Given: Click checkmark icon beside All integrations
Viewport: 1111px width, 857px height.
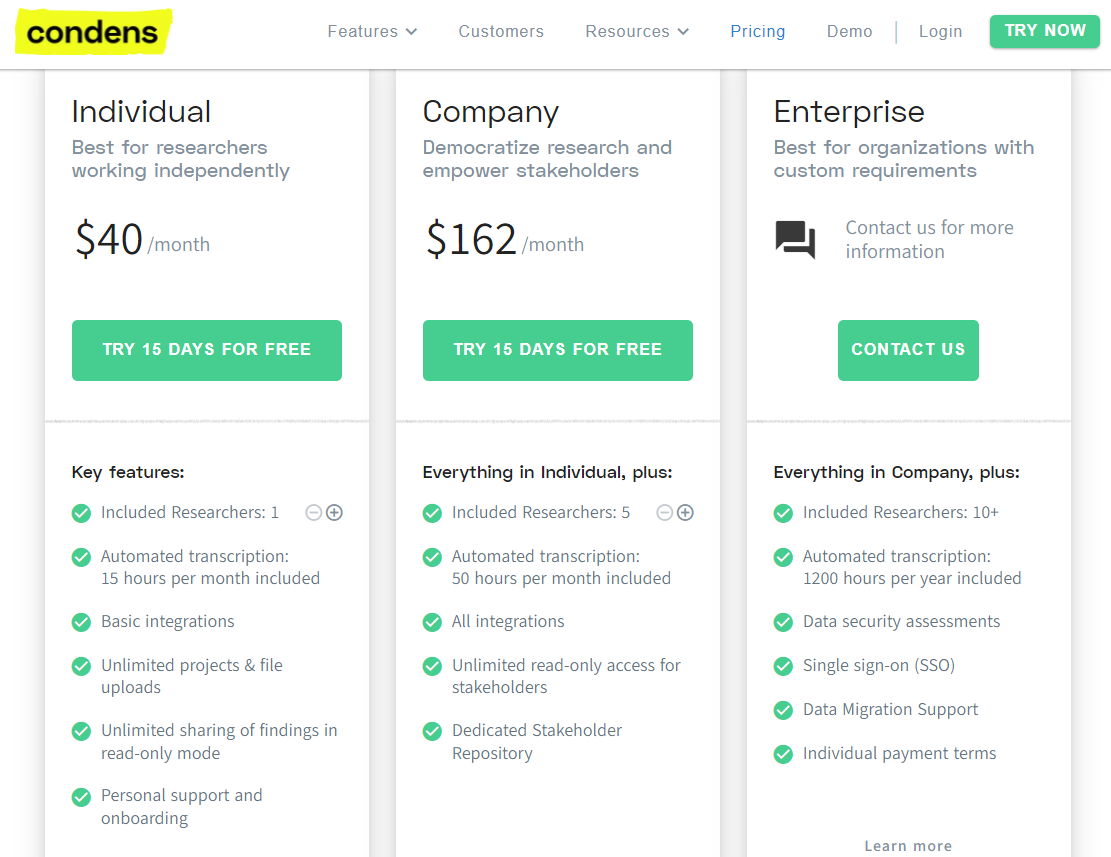Looking at the screenshot, I should click(432, 622).
